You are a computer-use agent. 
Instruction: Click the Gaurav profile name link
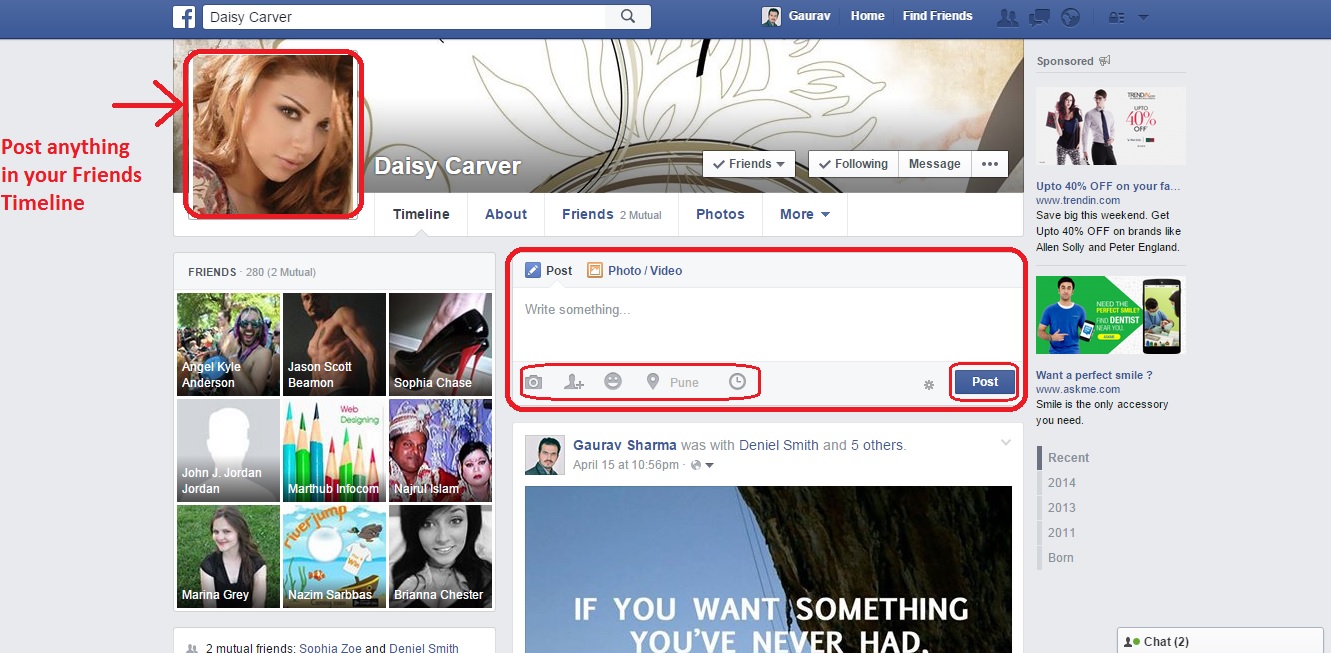point(809,16)
